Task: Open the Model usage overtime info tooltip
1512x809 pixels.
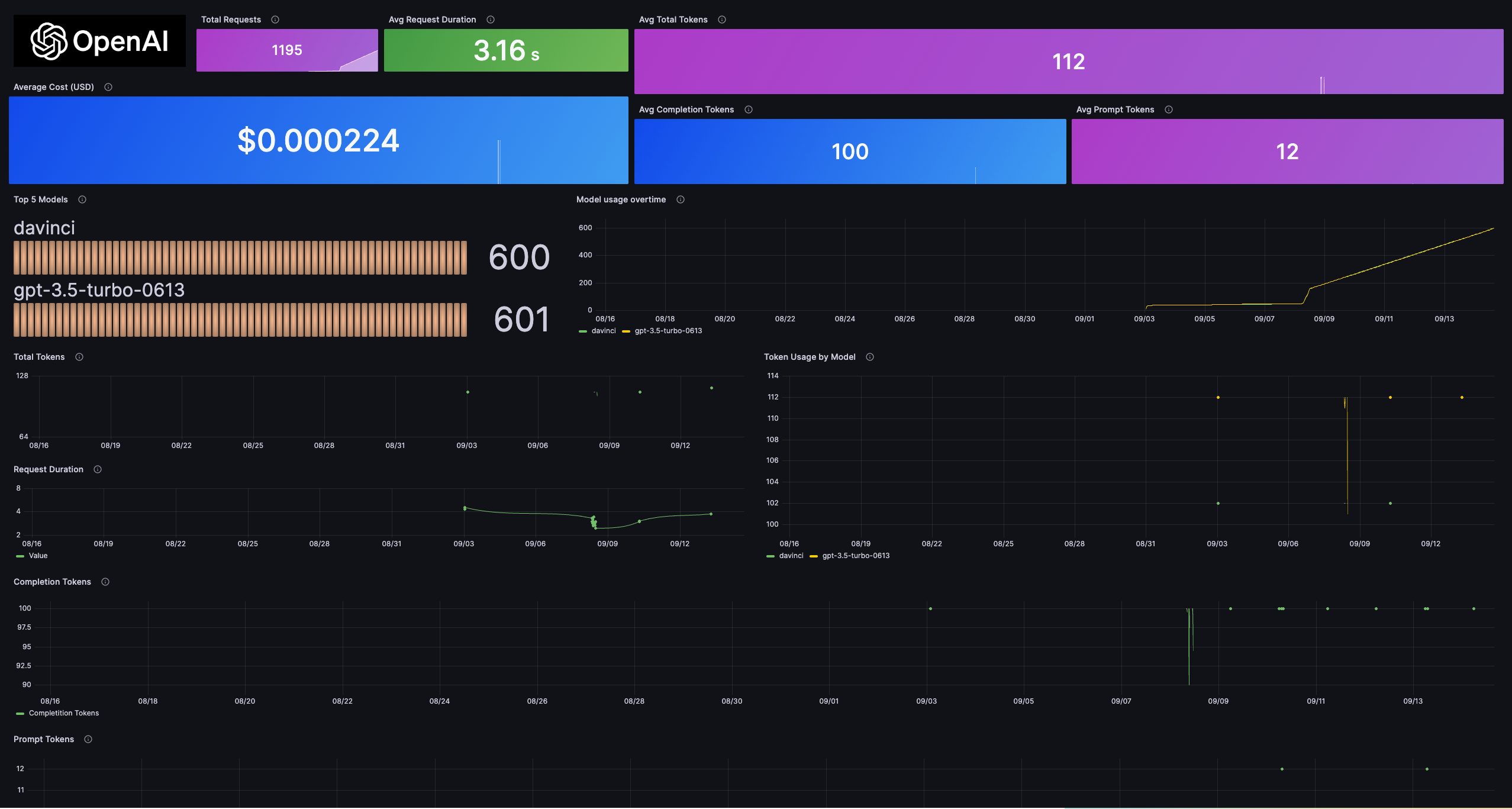Action: click(x=679, y=199)
